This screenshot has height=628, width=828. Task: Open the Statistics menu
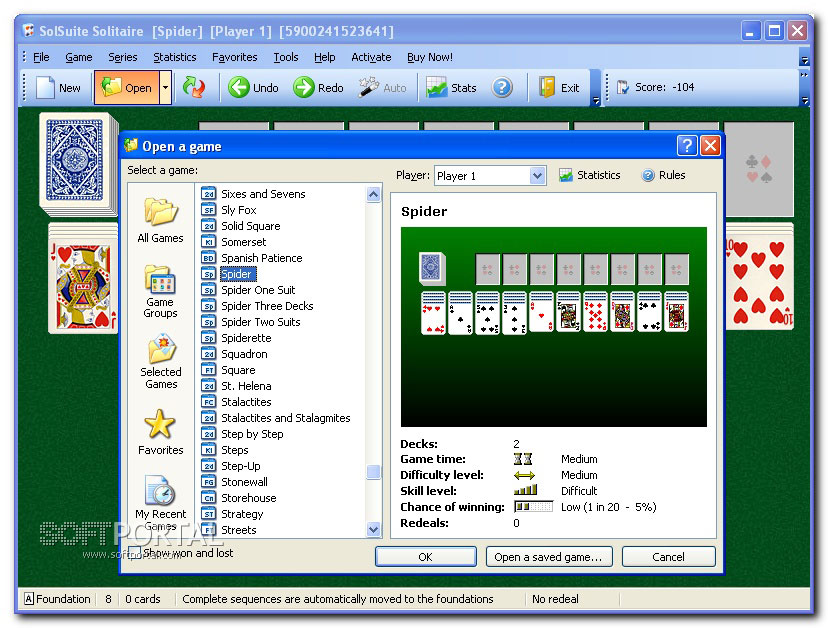[x=175, y=57]
